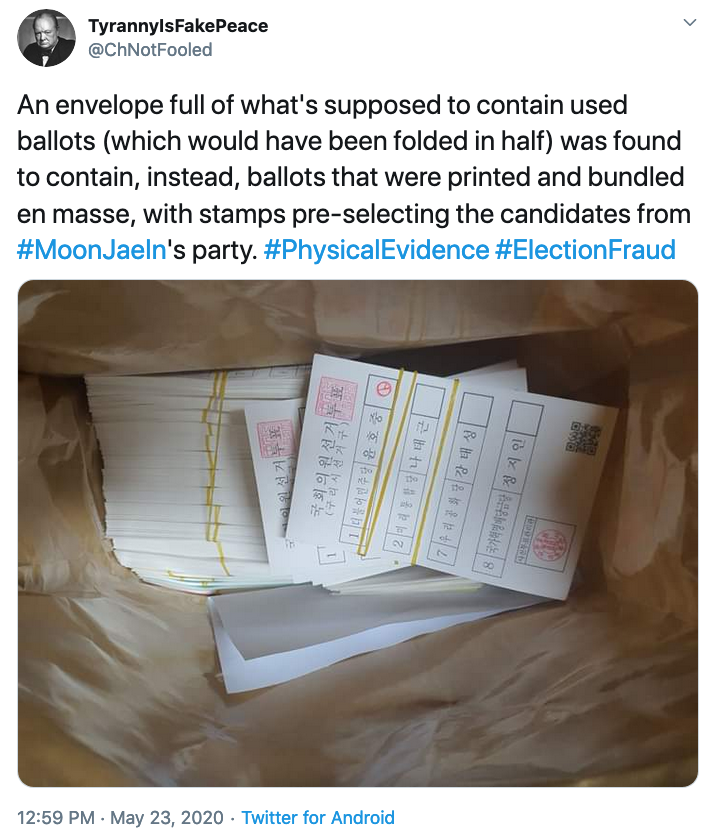Visit the @ChNotFooled handle
This screenshot has height=831, width=705.
click(x=150, y=50)
